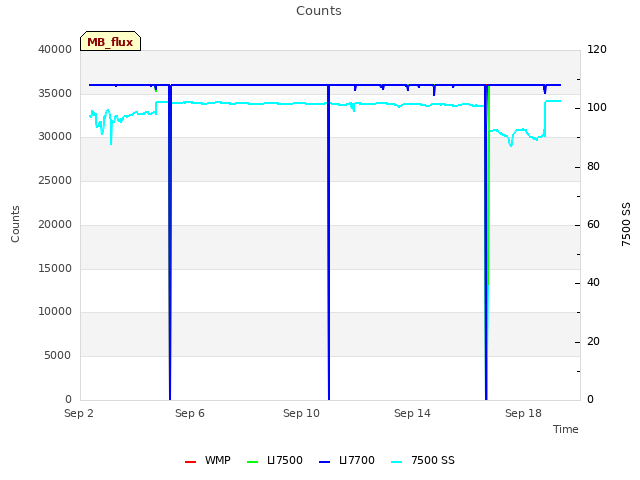Click the 30000 left axis value
640x480 pixels.
[x=55, y=136]
